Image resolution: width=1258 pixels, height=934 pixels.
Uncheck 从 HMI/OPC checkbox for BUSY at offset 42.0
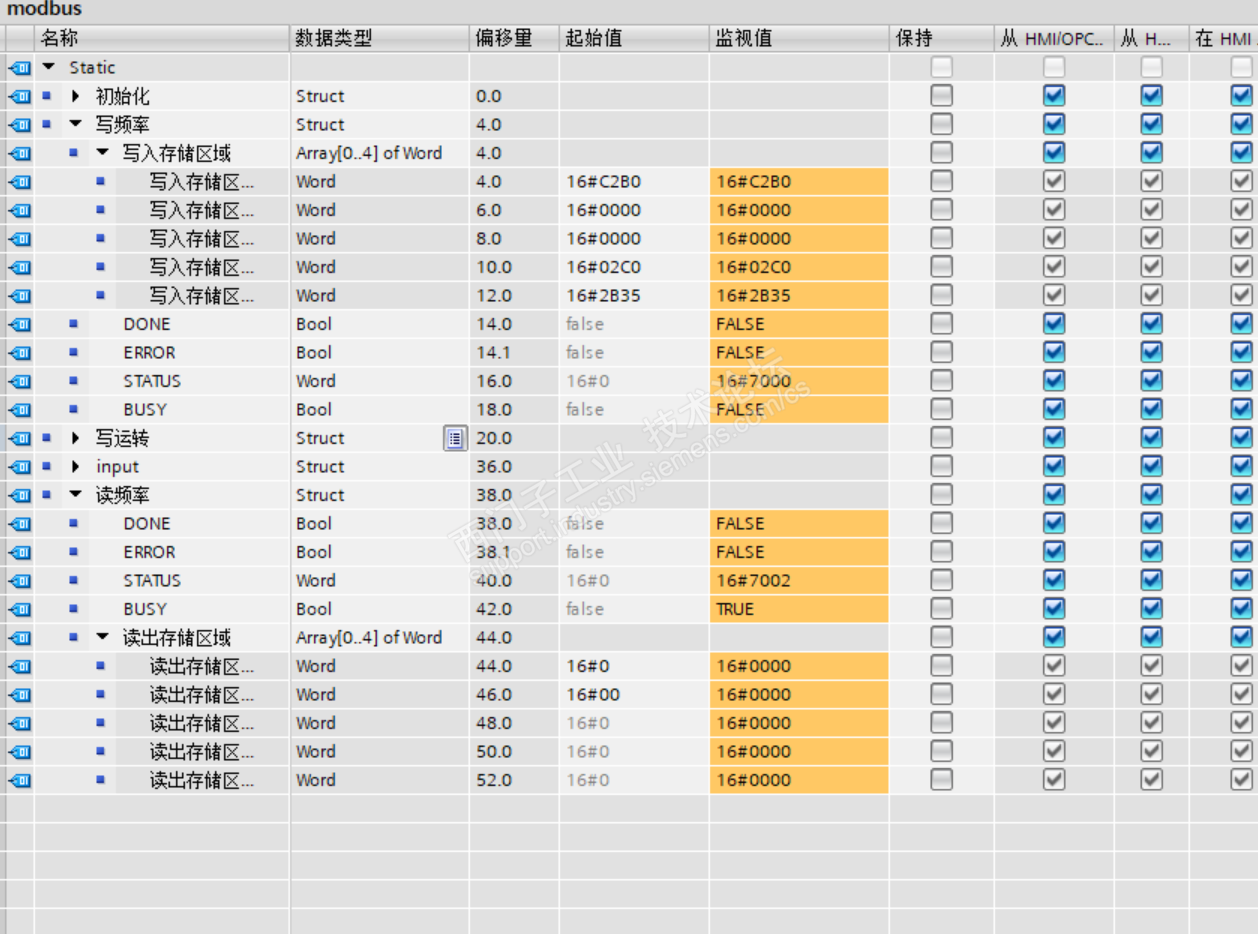click(x=1054, y=609)
